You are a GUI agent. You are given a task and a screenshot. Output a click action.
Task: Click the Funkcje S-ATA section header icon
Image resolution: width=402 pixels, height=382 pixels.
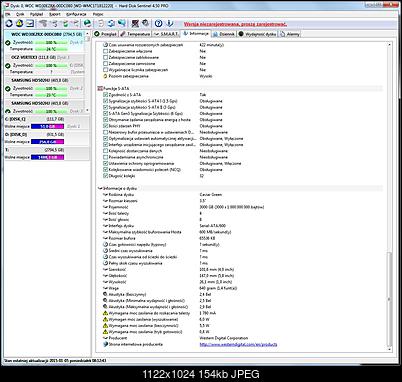[100, 89]
